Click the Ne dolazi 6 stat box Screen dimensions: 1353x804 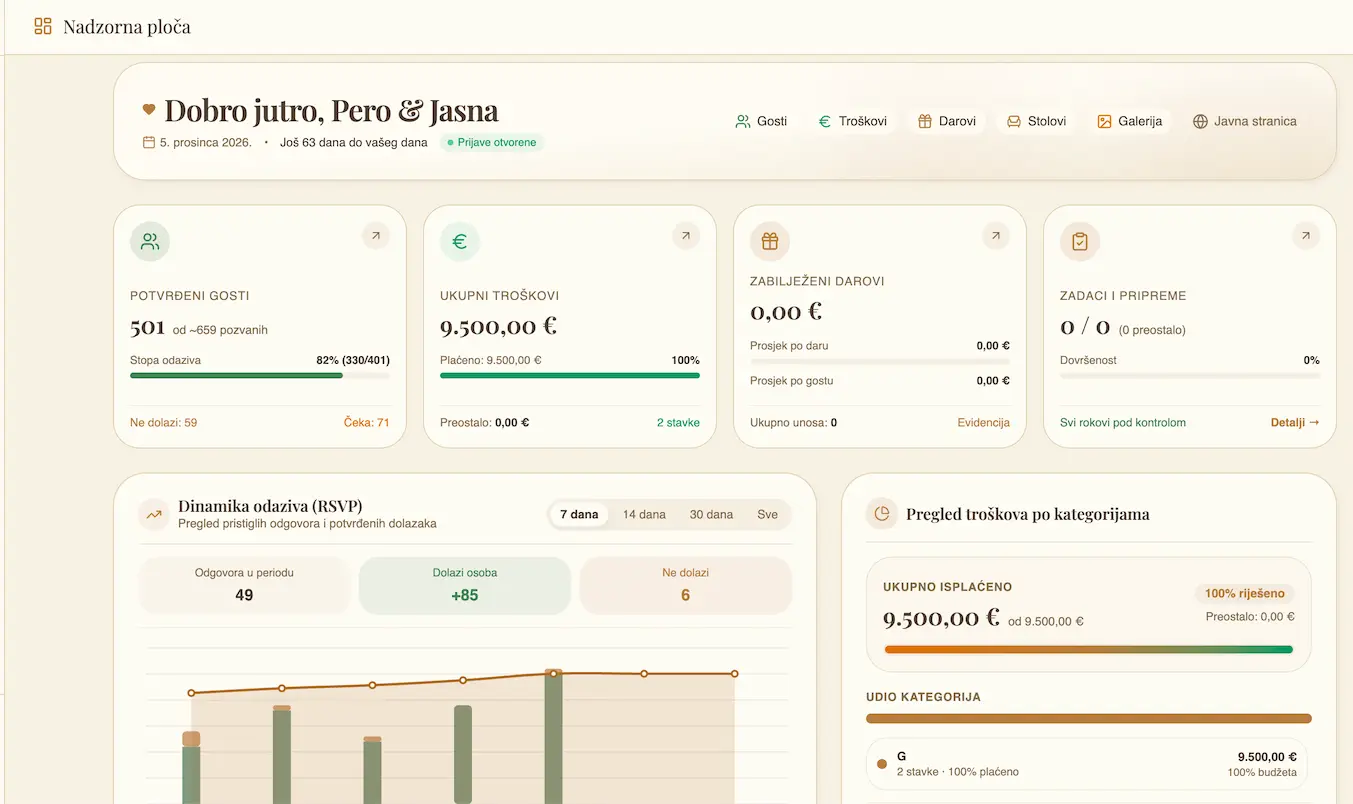click(x=685, y=585)
